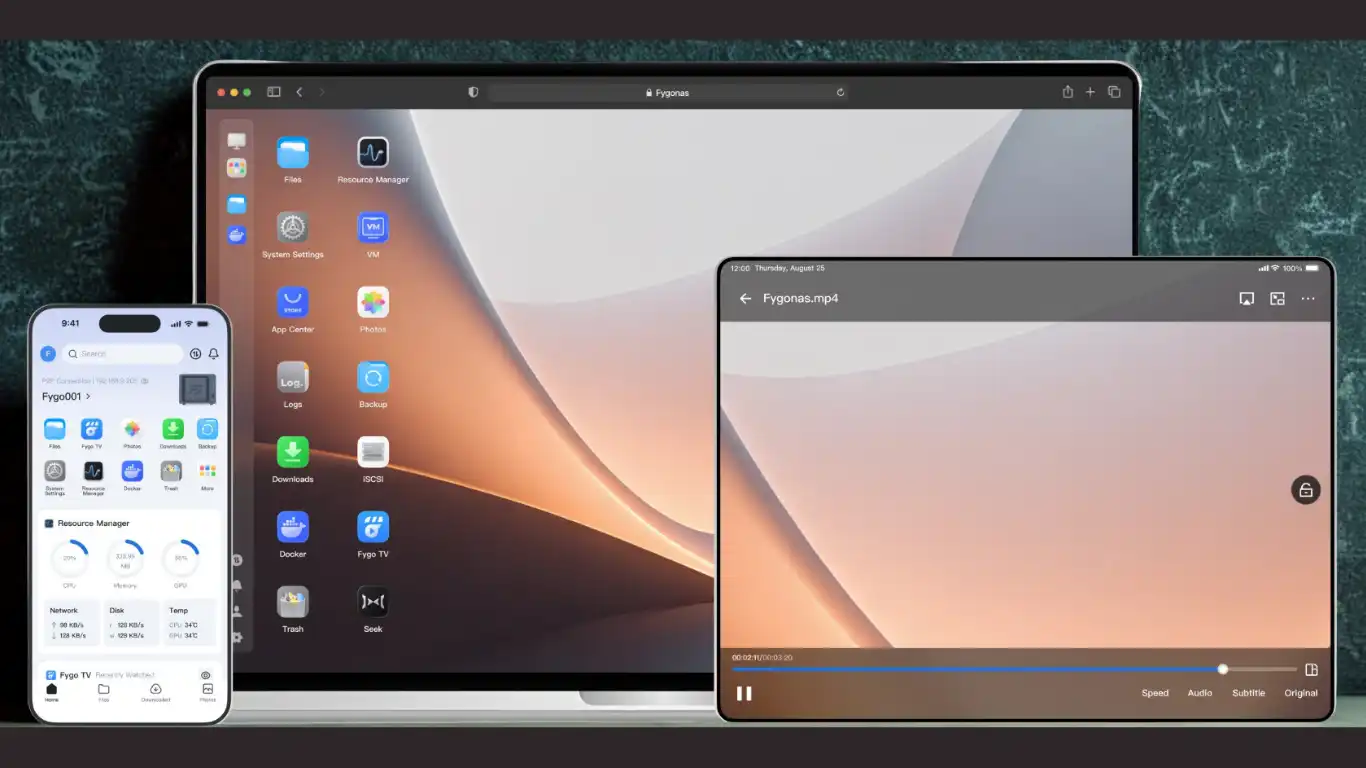Open the Files app on the laptop desktop
The height and width of the screenshot is (768, 1366).
point(293,153)
